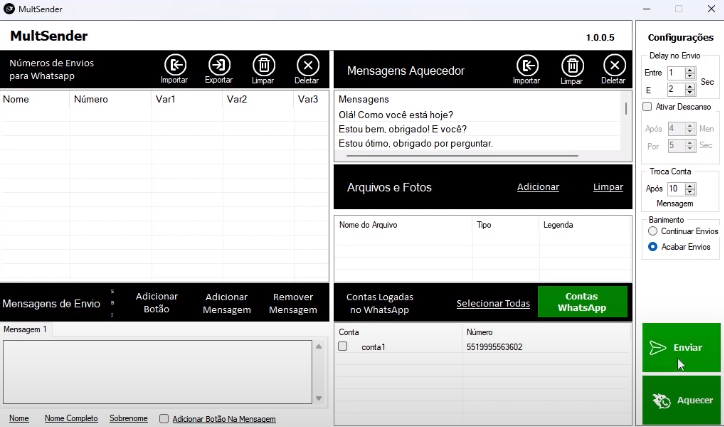This screenshot has width=724, height=427.
Task: Increase the Entre delay value
Action: pyautogui.click(x=690, y=70)
